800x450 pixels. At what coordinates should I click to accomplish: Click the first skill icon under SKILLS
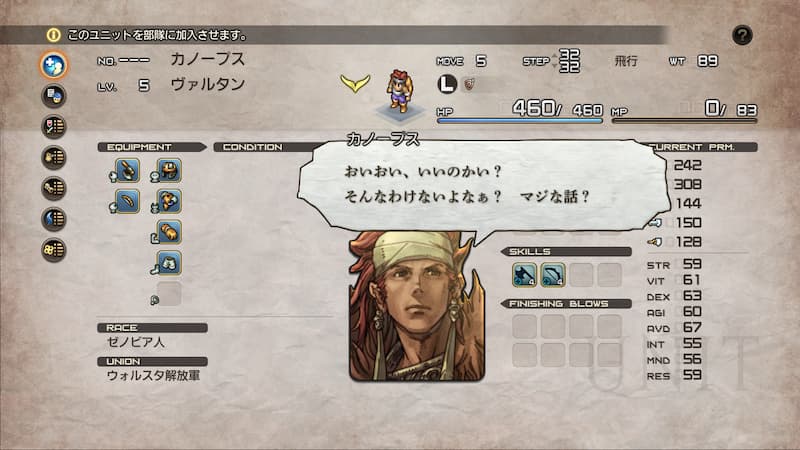(x=524, y=275)
